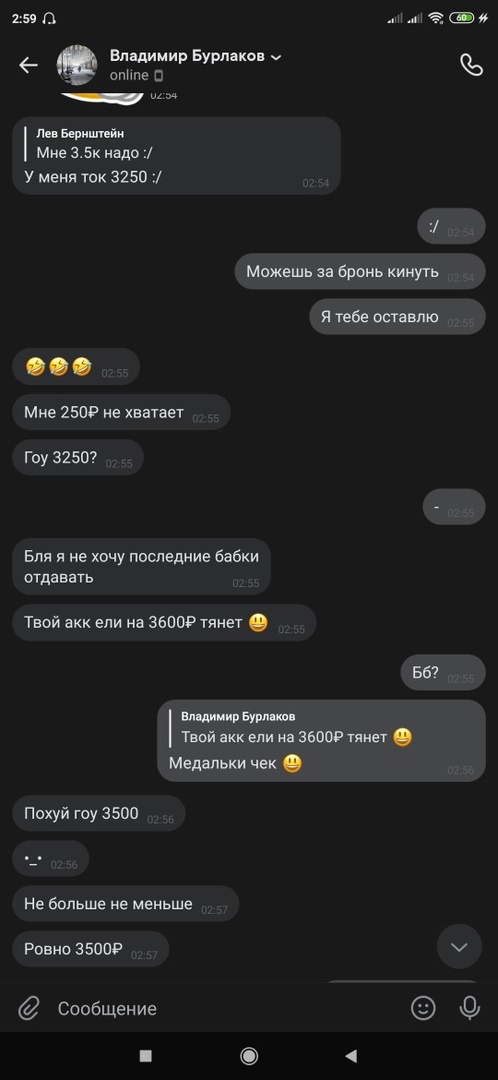This screenshot has height=1080, width=498.
Task: Select message Можешь за бронь кинуть
Action: 360,271
